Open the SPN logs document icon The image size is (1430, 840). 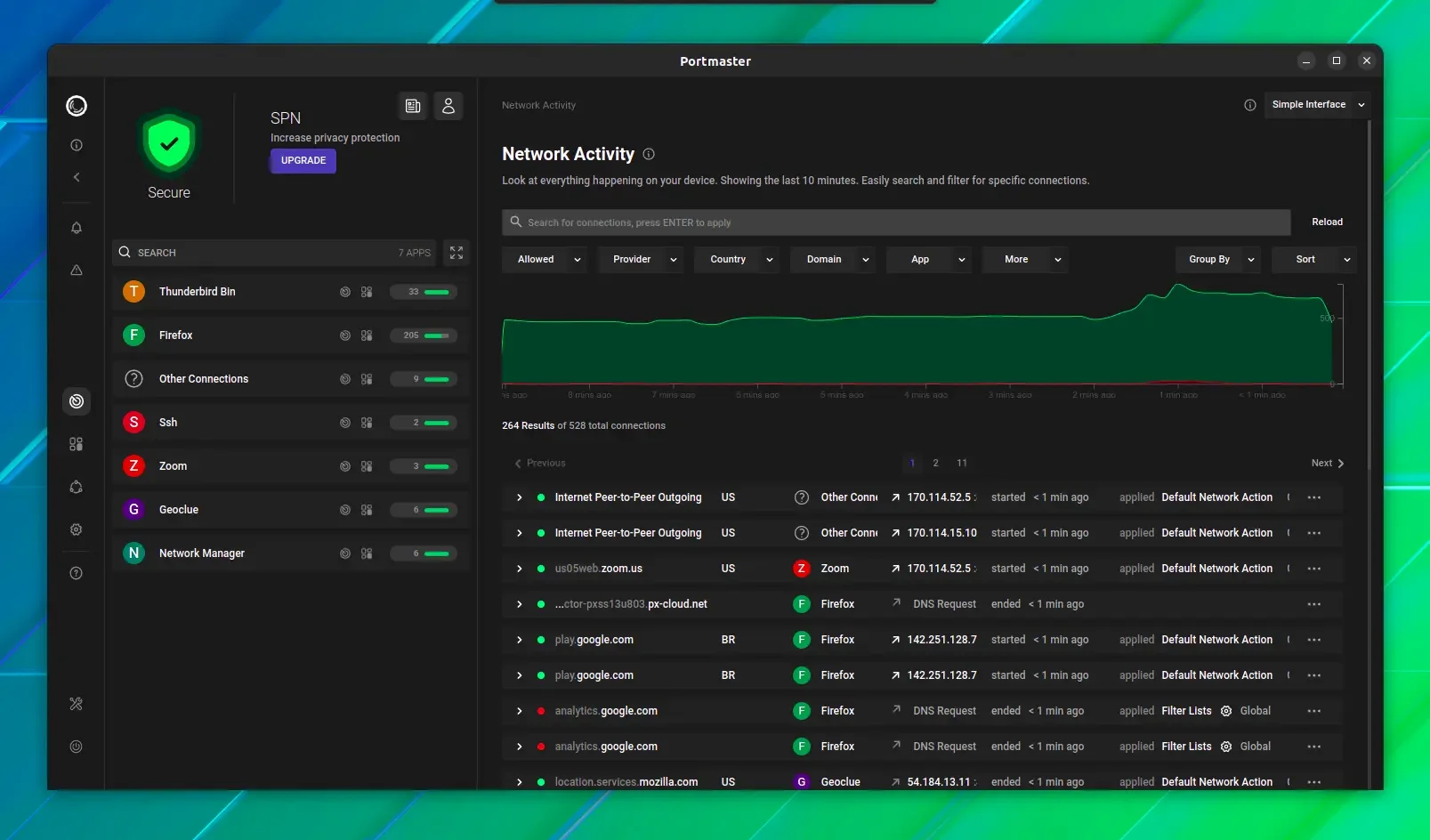tap(413, 106)
